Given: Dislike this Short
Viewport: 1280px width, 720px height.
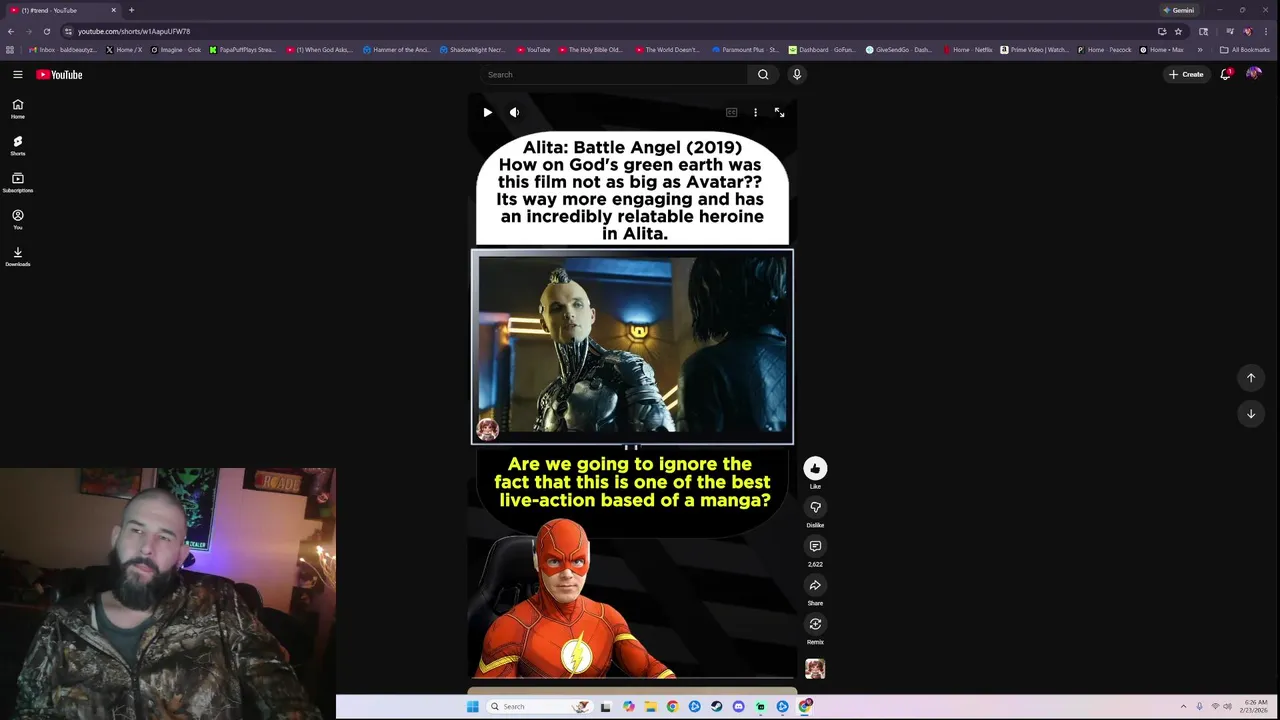Looking at the screenshot, I should [815, 507].
